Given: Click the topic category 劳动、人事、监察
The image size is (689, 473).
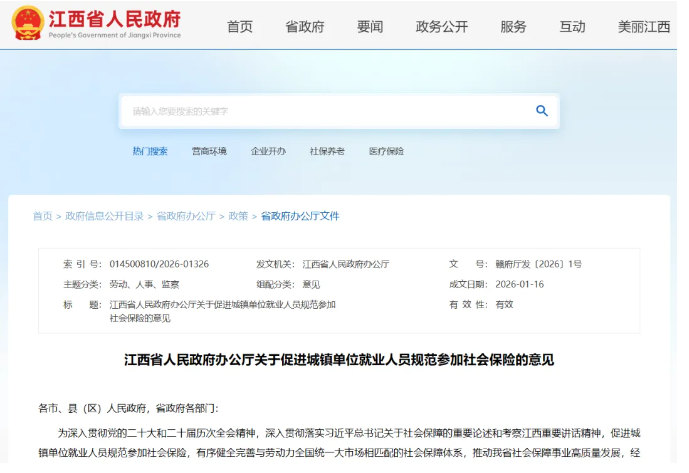Looking at the screenshot, I should (x=144, y=284).
